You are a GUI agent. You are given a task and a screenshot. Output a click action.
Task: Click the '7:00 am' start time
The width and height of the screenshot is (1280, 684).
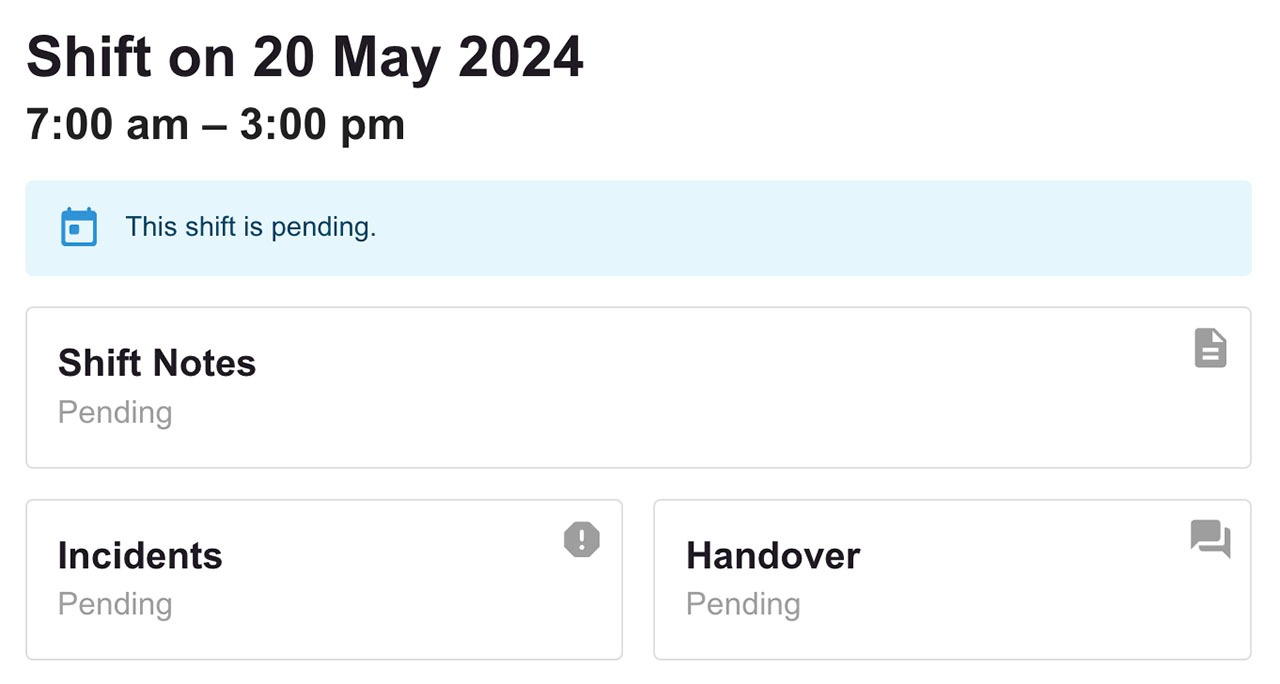[108, 125]
